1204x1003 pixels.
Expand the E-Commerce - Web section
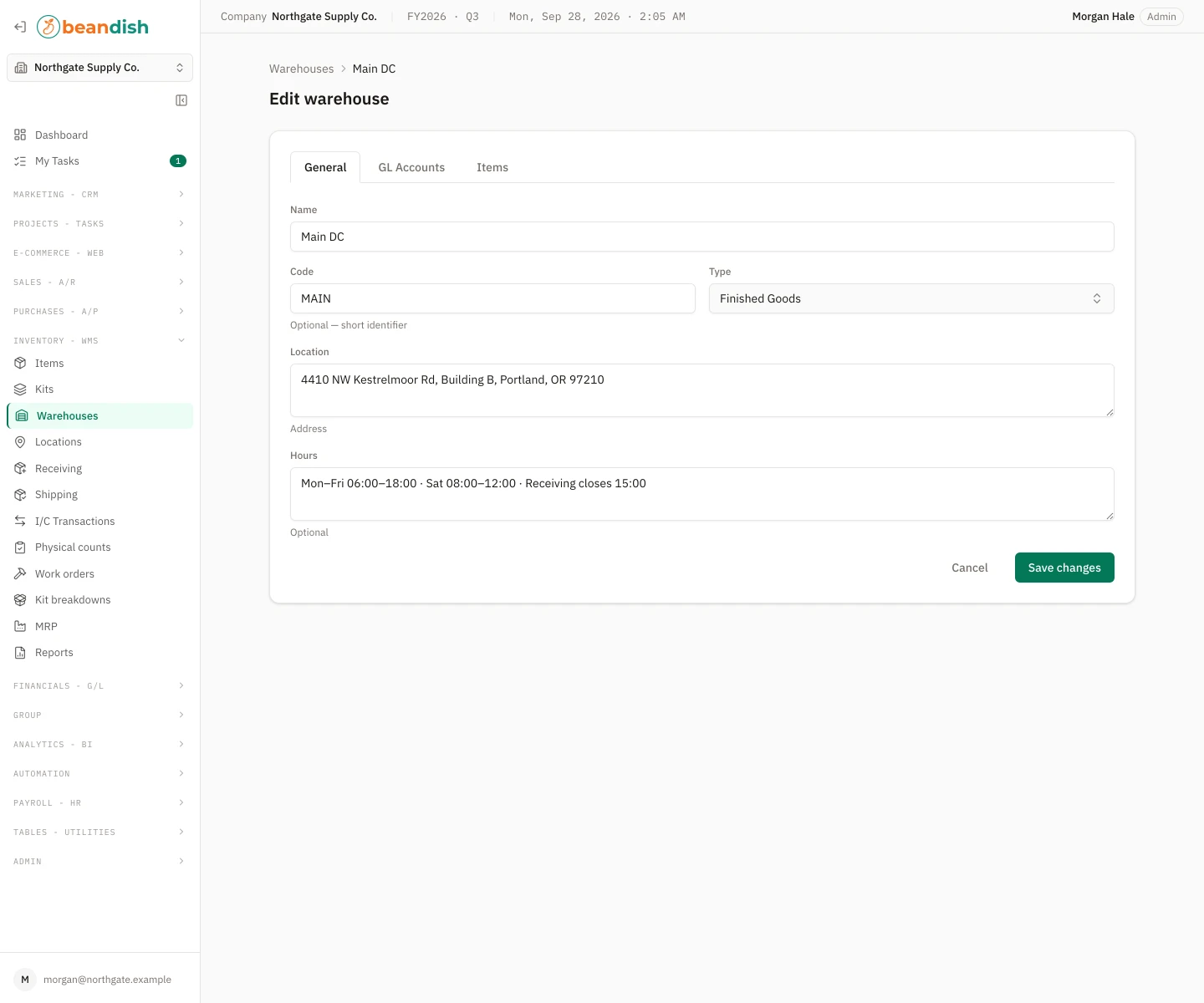[100, 253]
